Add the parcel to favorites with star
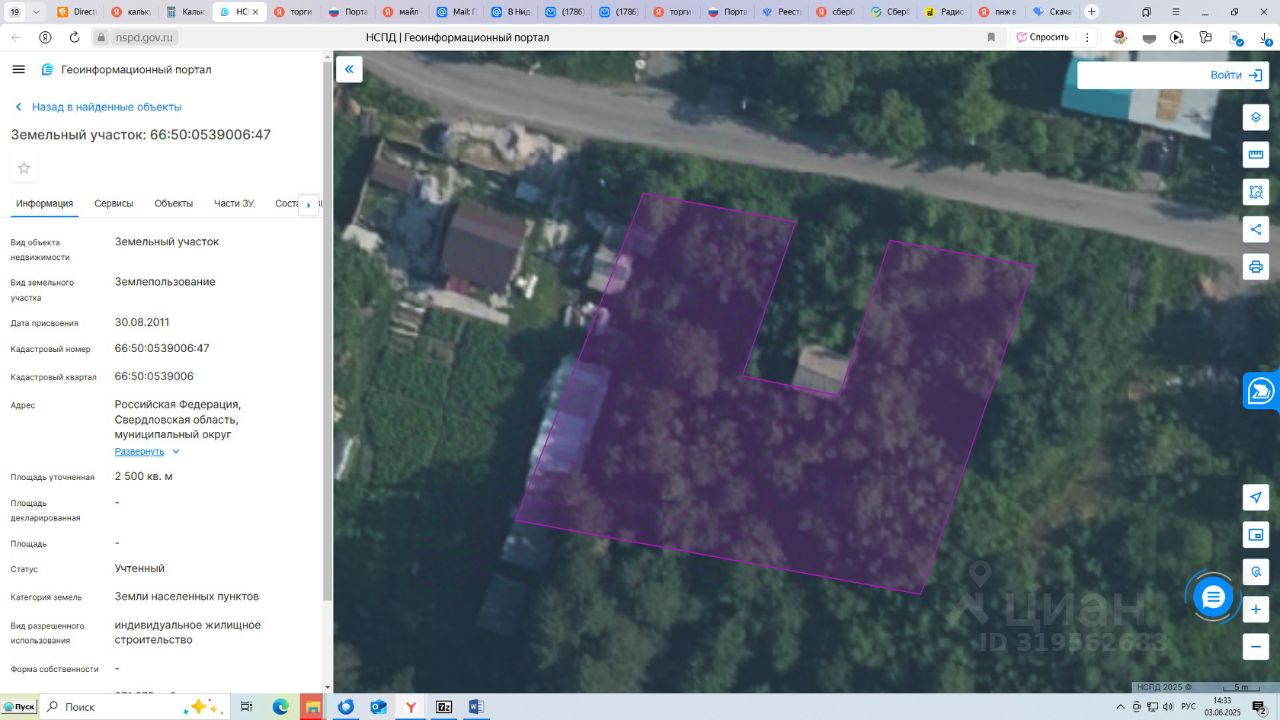 (24, 168)
